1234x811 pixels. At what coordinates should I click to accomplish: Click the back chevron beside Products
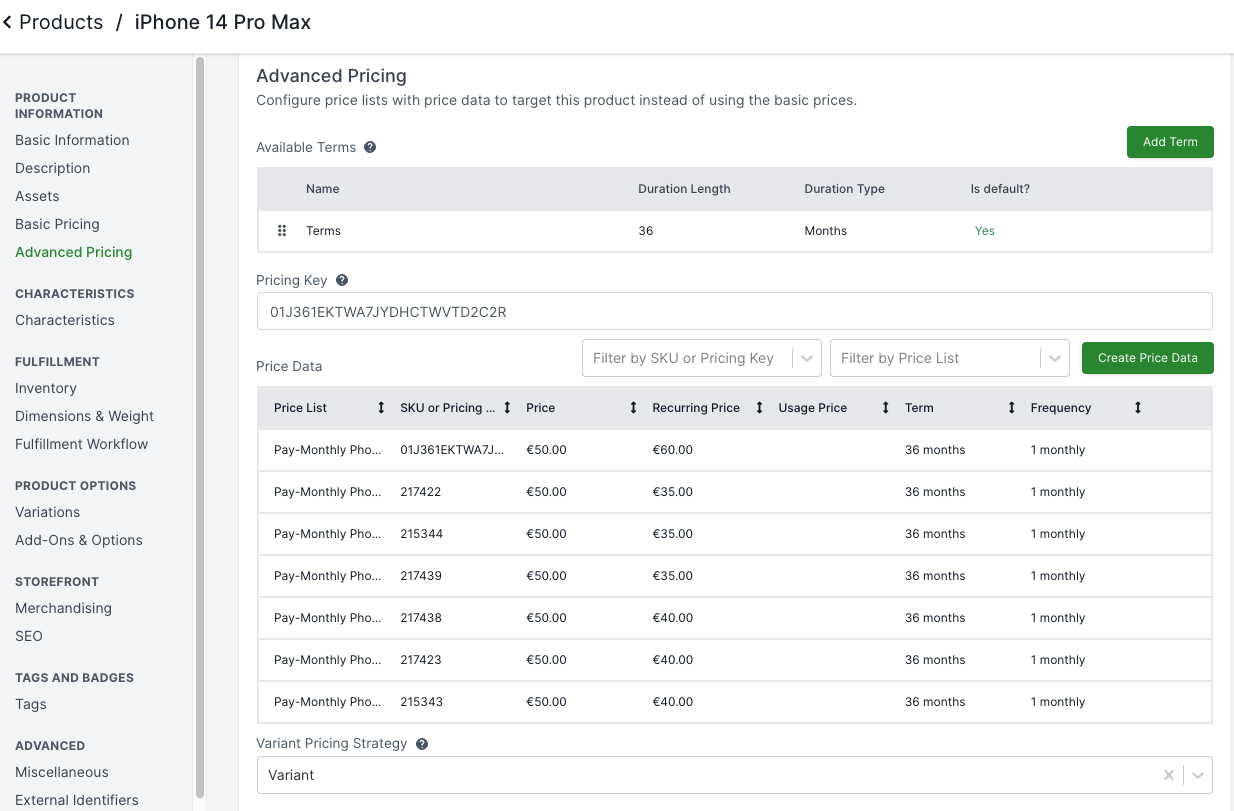(7, 22)
